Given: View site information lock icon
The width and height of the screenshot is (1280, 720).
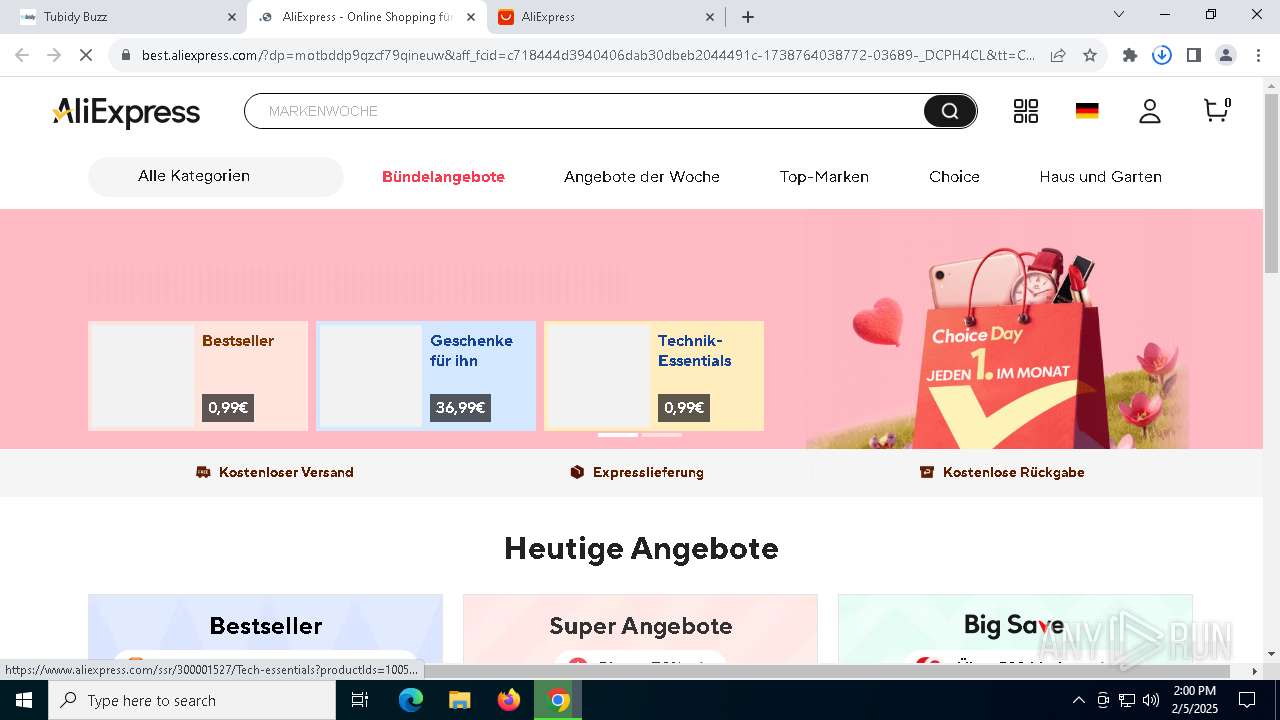Looking at the screenshot, I should [x=126, y=55].
